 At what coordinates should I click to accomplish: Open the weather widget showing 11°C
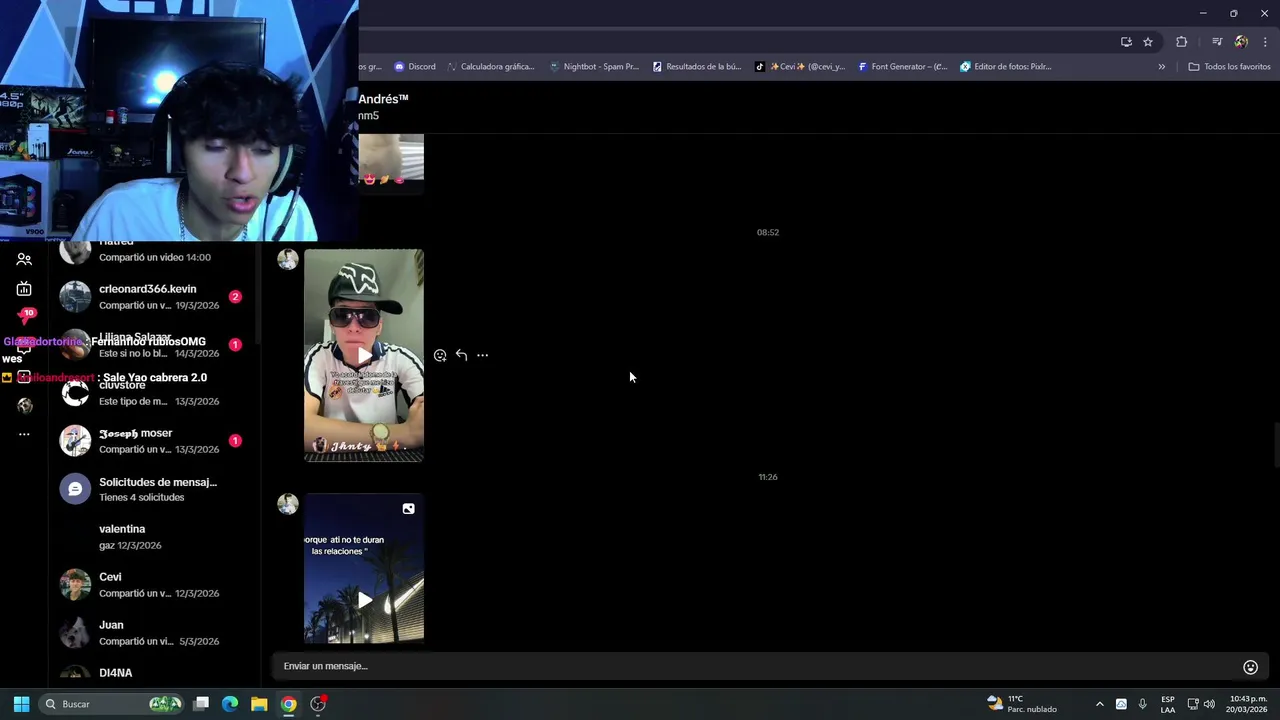[x=1022, y=704]
